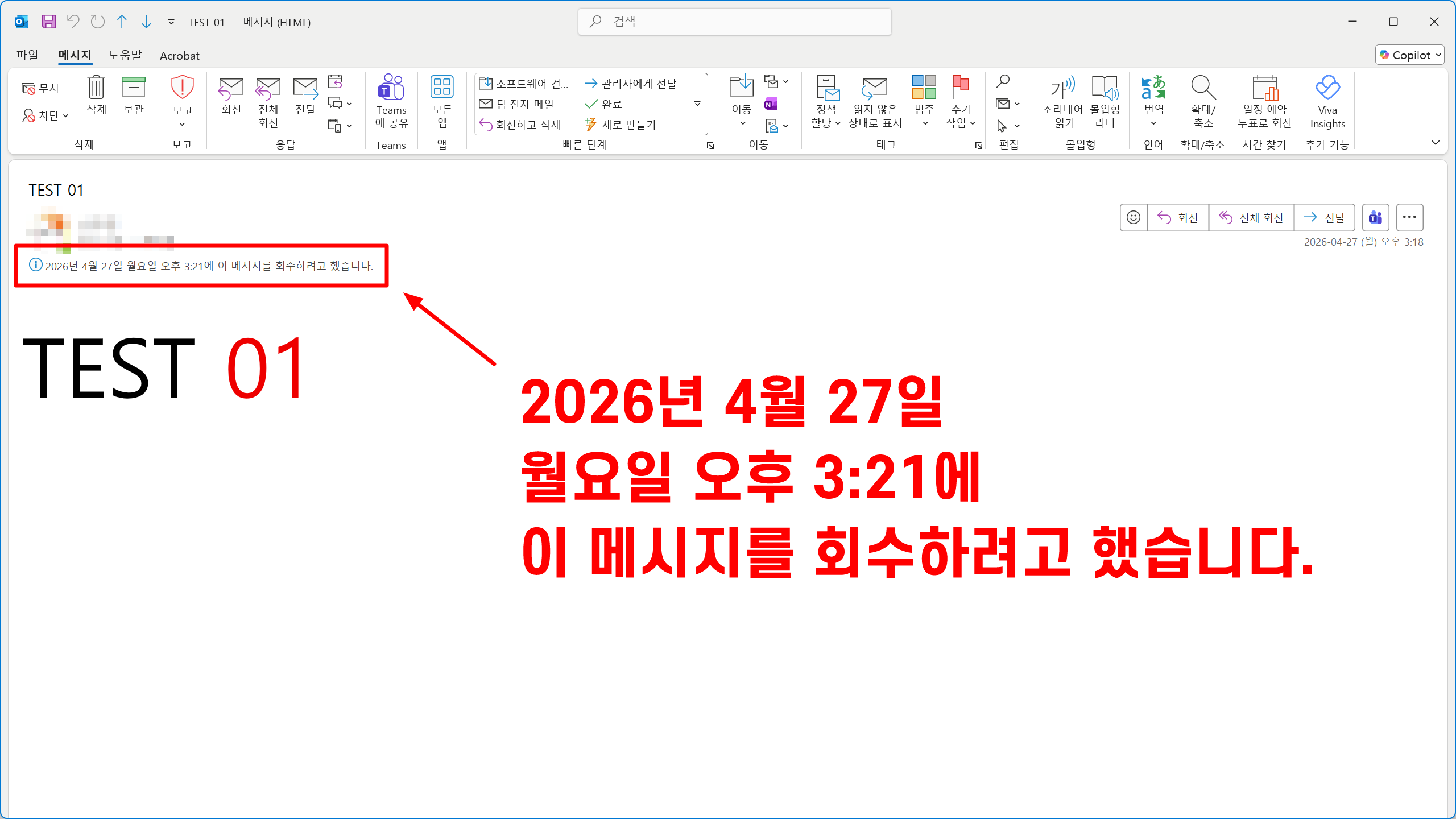This screenshot has height=819, width=1456.
Task: Click Reply All (전체 회신) in message header
Action: point(1251,217)
